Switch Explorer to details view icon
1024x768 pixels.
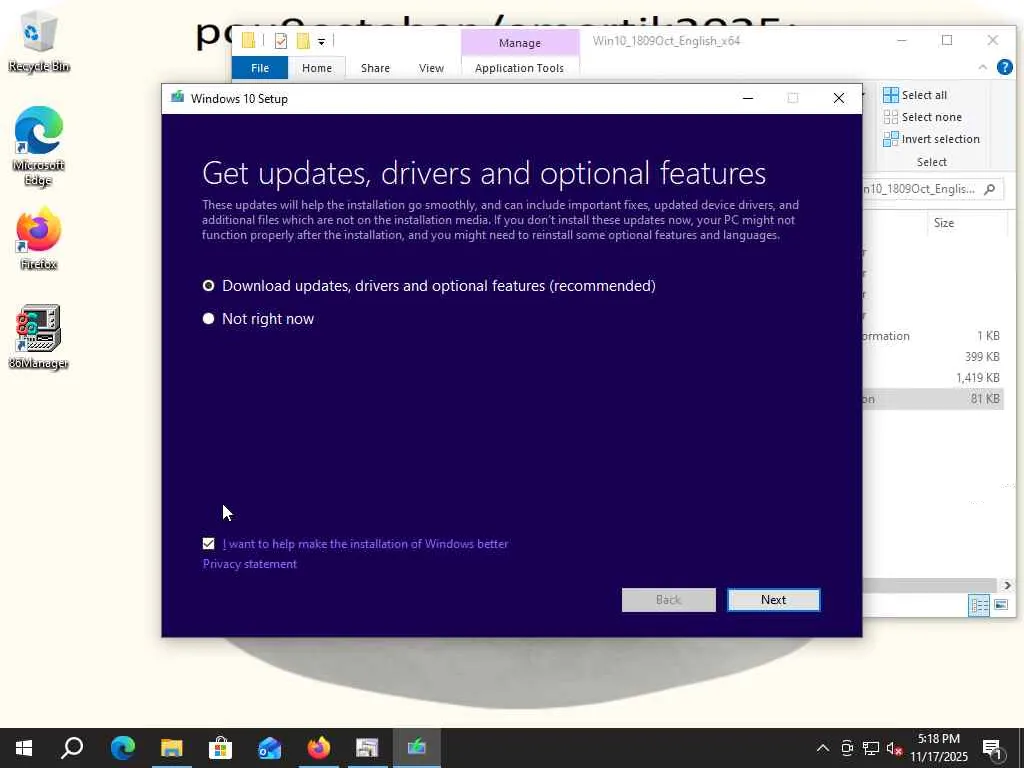click(978, 605)
